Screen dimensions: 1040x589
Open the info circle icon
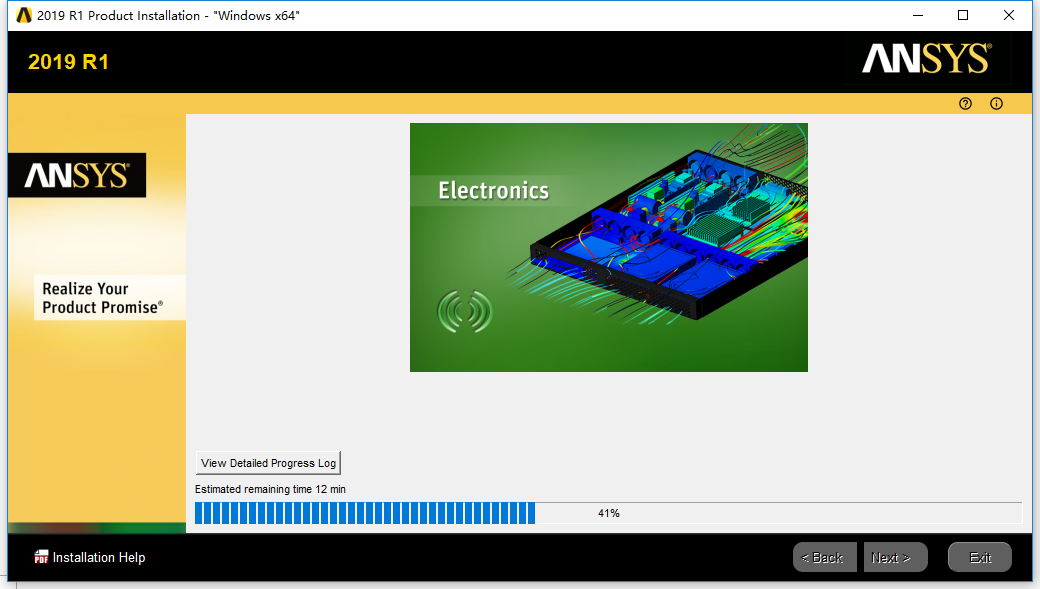point(996,103)
